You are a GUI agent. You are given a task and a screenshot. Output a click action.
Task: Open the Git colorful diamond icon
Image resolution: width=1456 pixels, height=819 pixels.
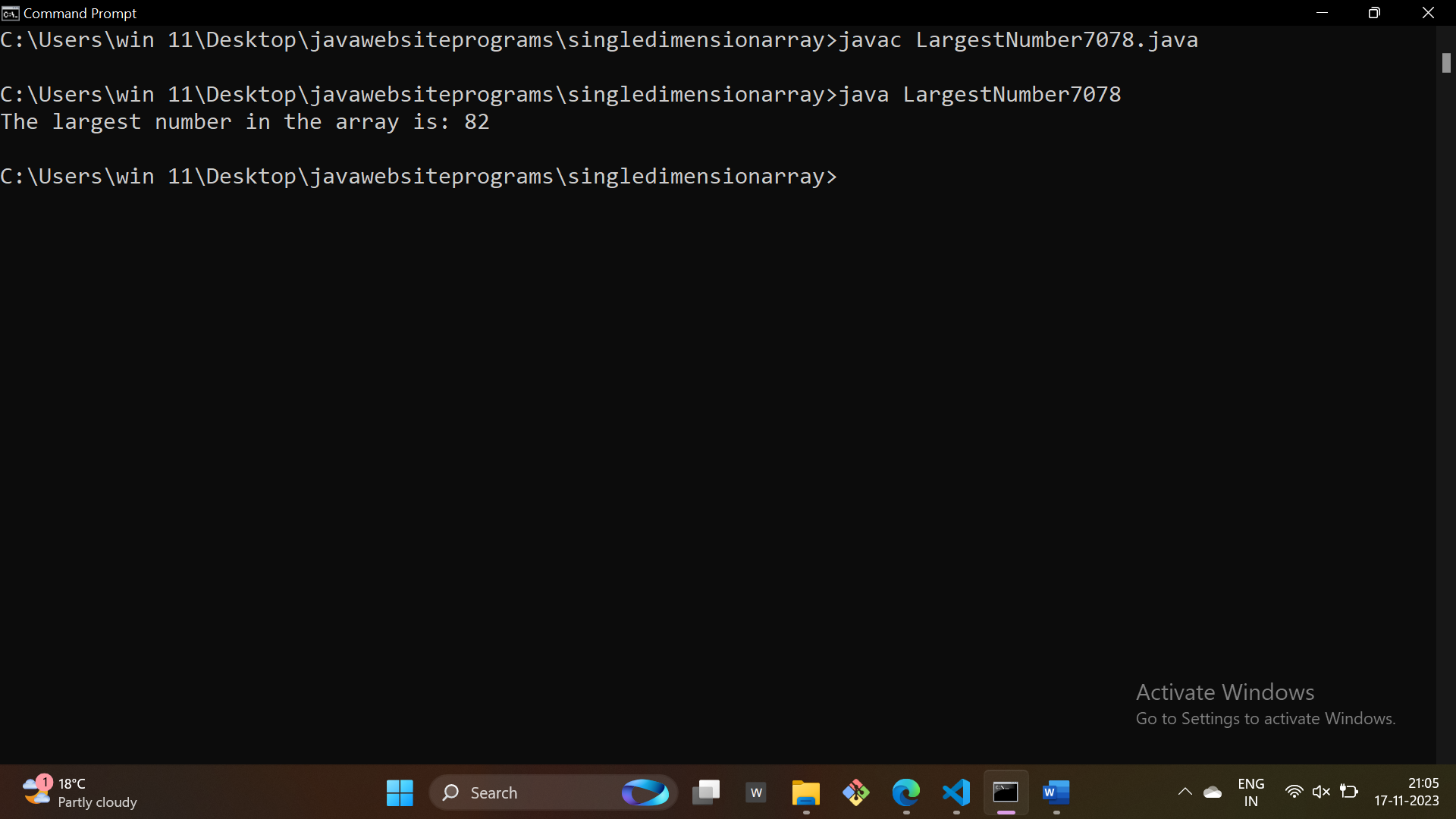[855, 792]
